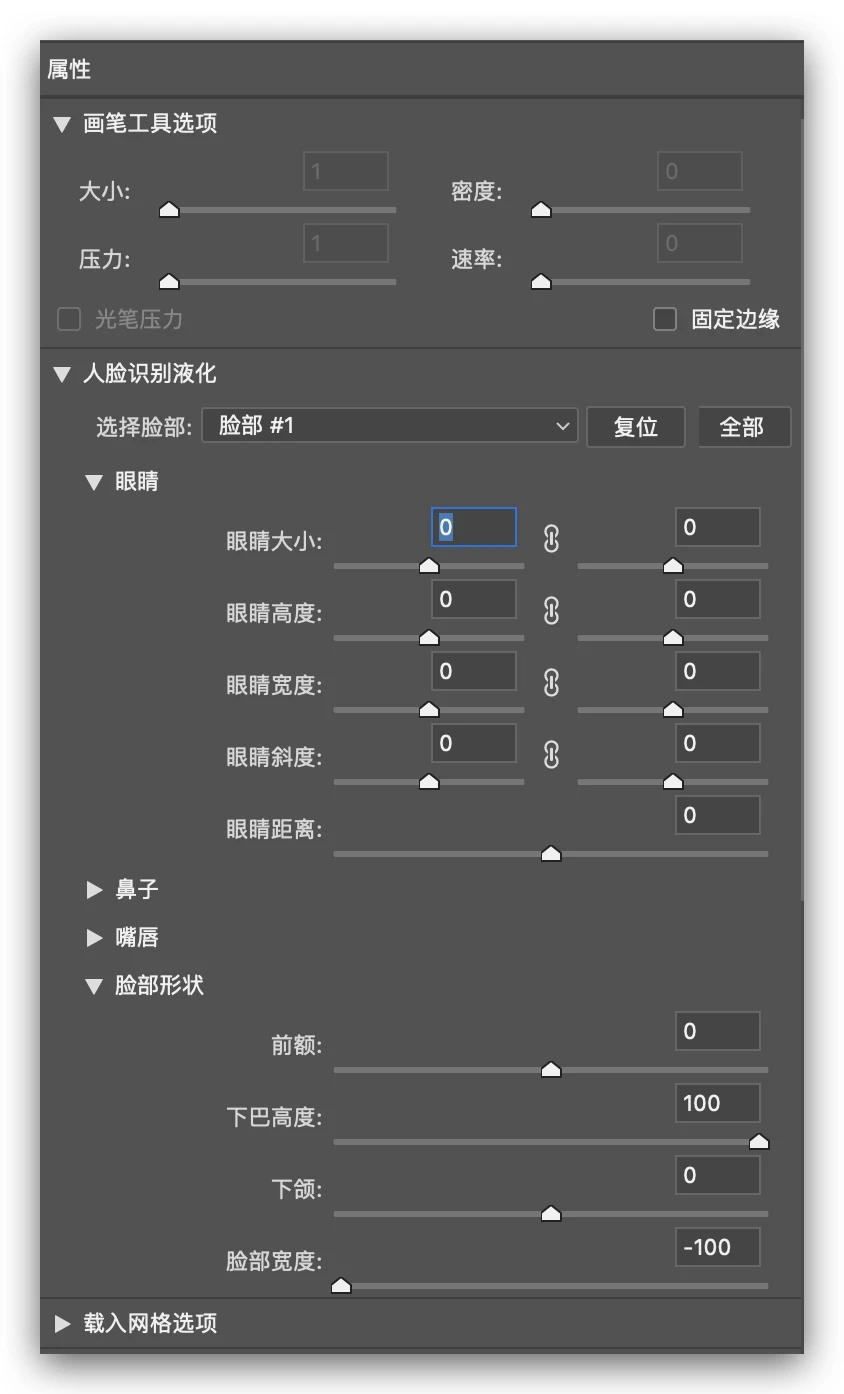Collapse the 人脸识别液化 section
The width and height of the screenshot is (844, 1394).
63,375
